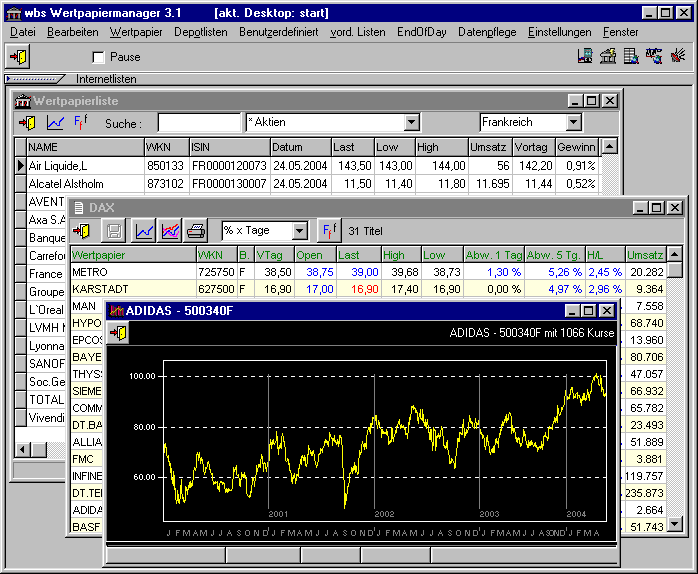Expand the '% x Tage' dropdown

point(299,231)
